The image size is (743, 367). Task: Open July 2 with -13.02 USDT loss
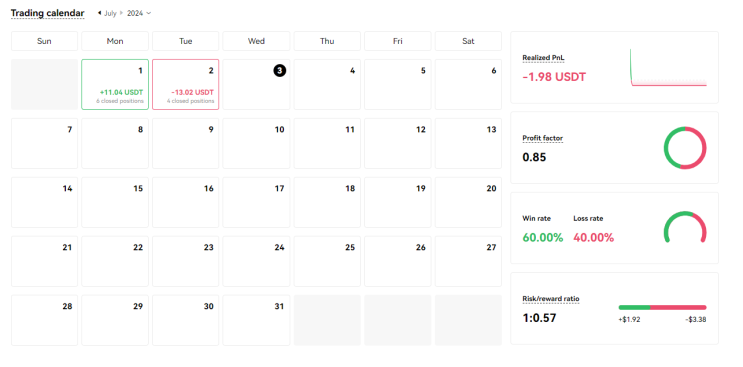point(186,84)
